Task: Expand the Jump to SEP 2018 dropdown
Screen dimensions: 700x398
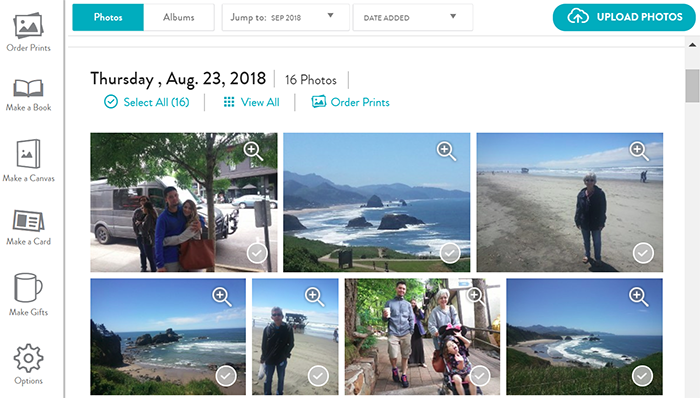Action: tap(285, 17)
